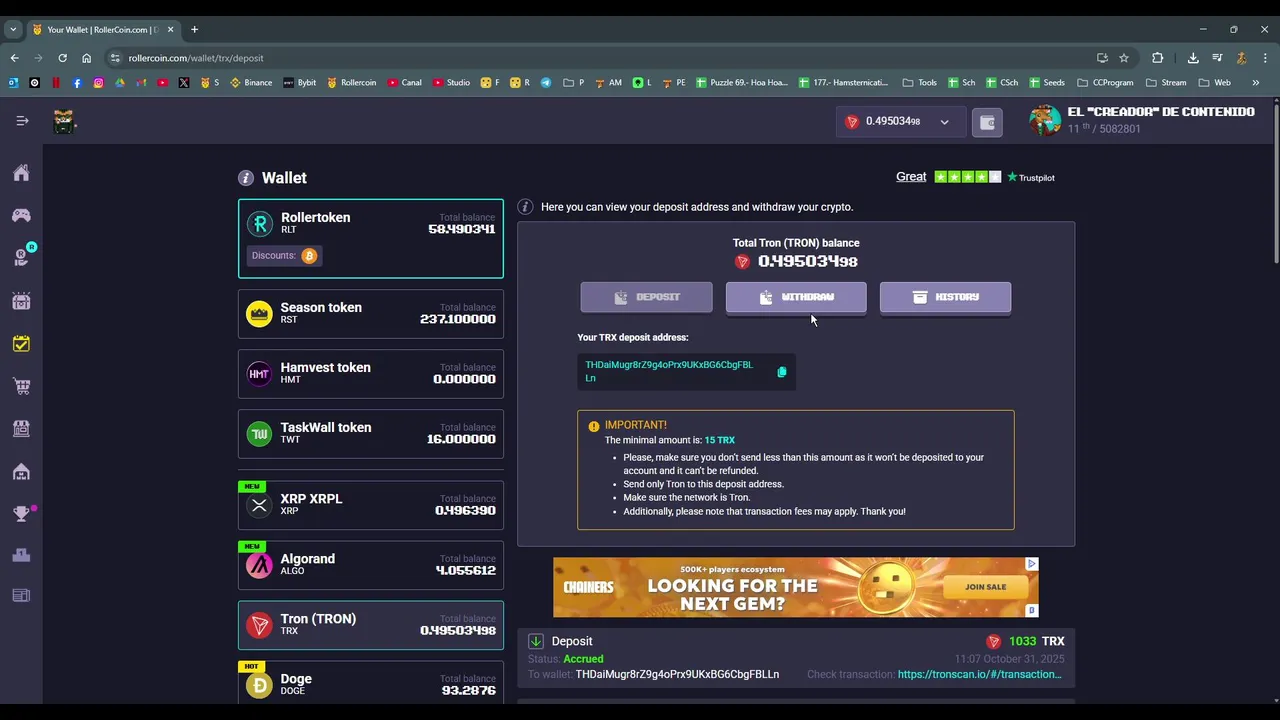Bookmark this page with the star icon
Image resolution: width=1280 pixels, height=720 pixels.
tap(1124, 58)
